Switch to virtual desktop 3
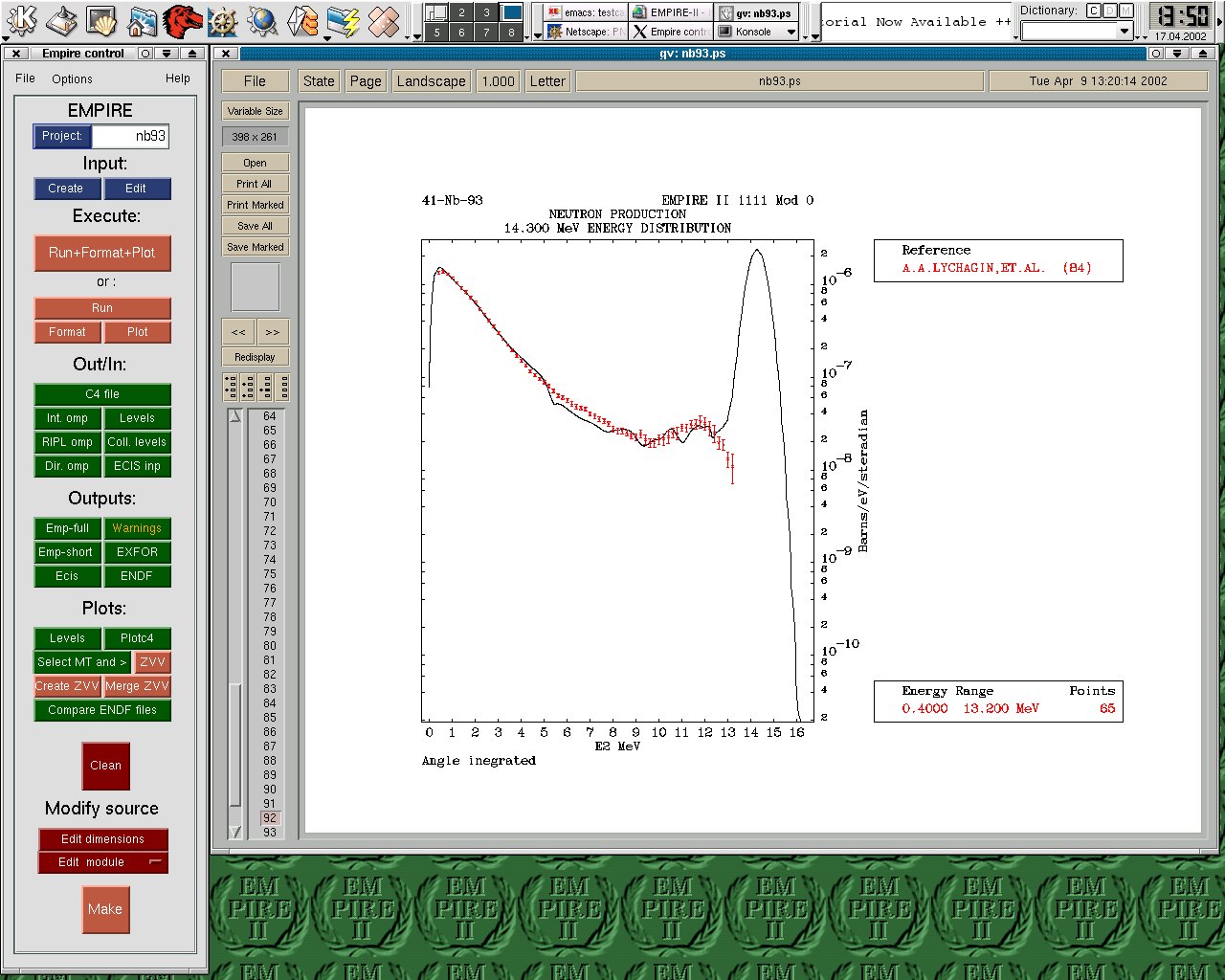This screenshot has height=980, width=1225. [x=486, y=12]
